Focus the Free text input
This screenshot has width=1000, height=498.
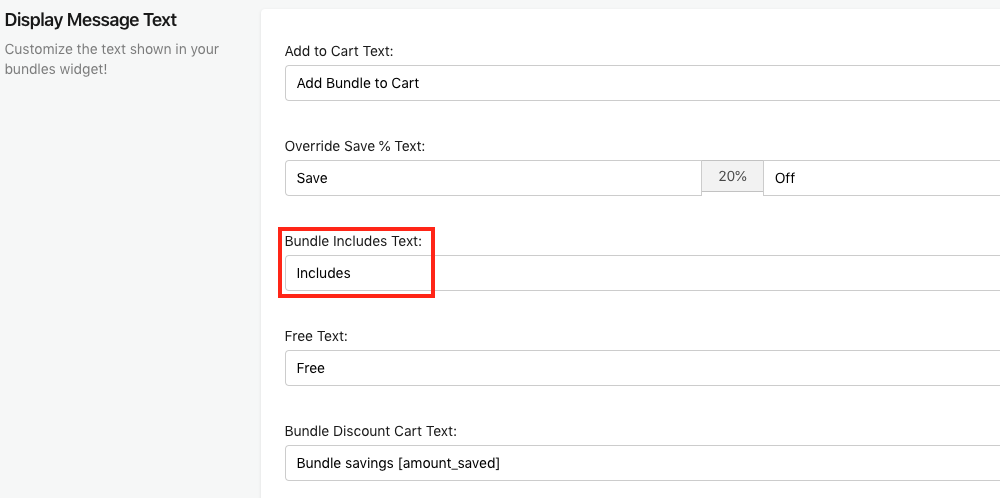tap(642, 368)
